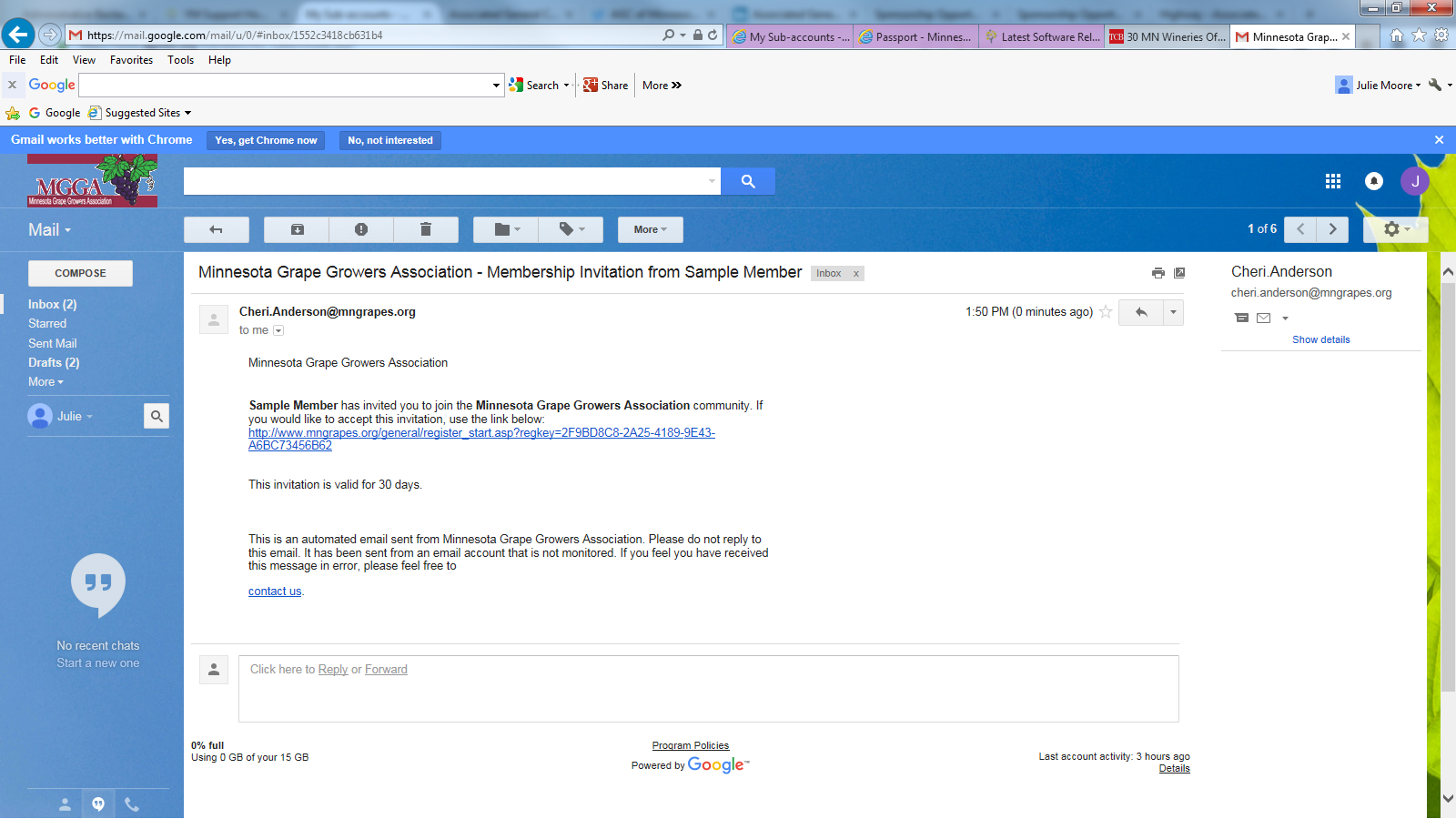The image size is (1456, 819).
Task: Open Program Policies link in footer
Action: [x=691, y=746]
